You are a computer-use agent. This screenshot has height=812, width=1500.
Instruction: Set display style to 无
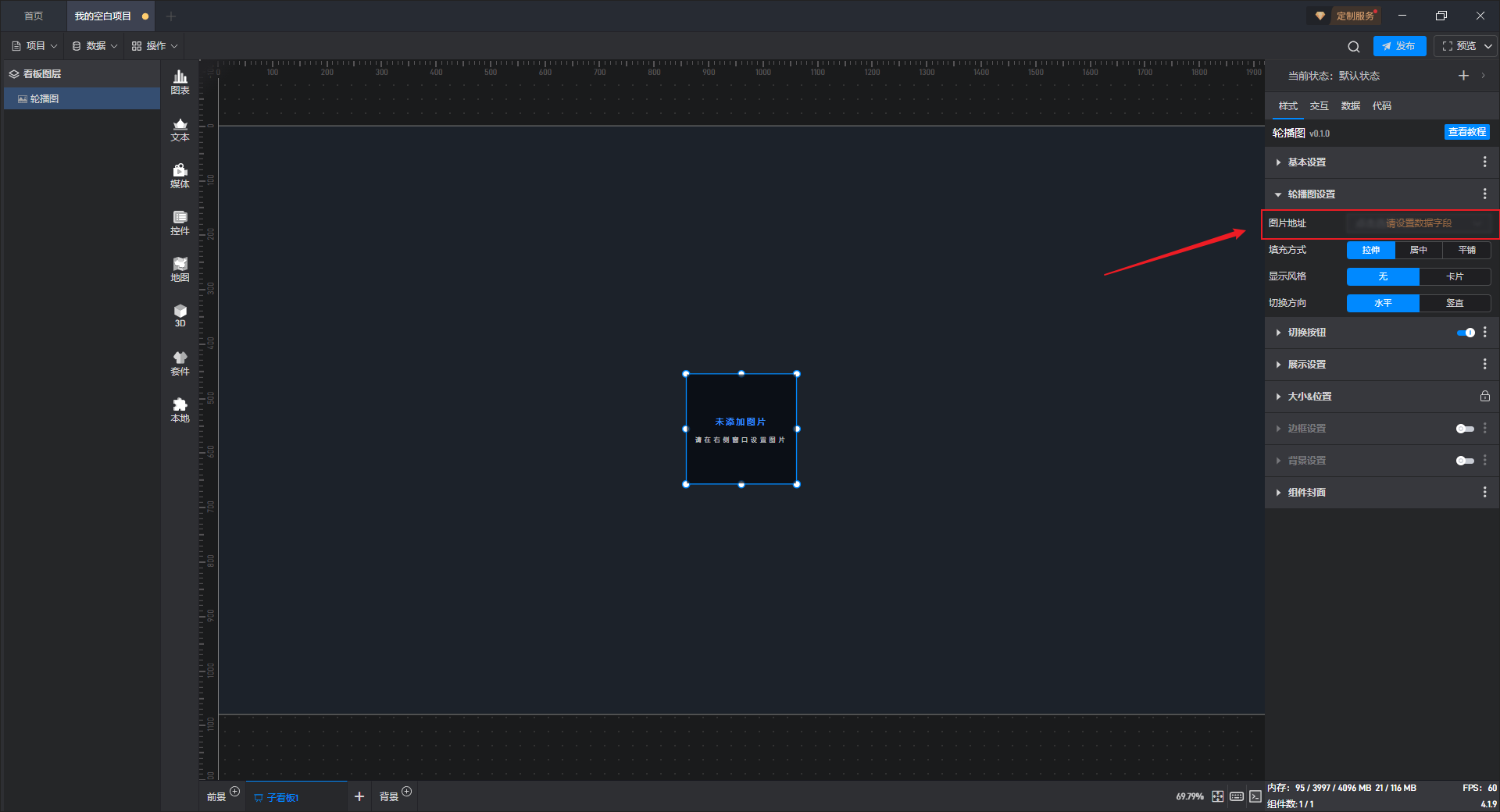(1383, 276)
